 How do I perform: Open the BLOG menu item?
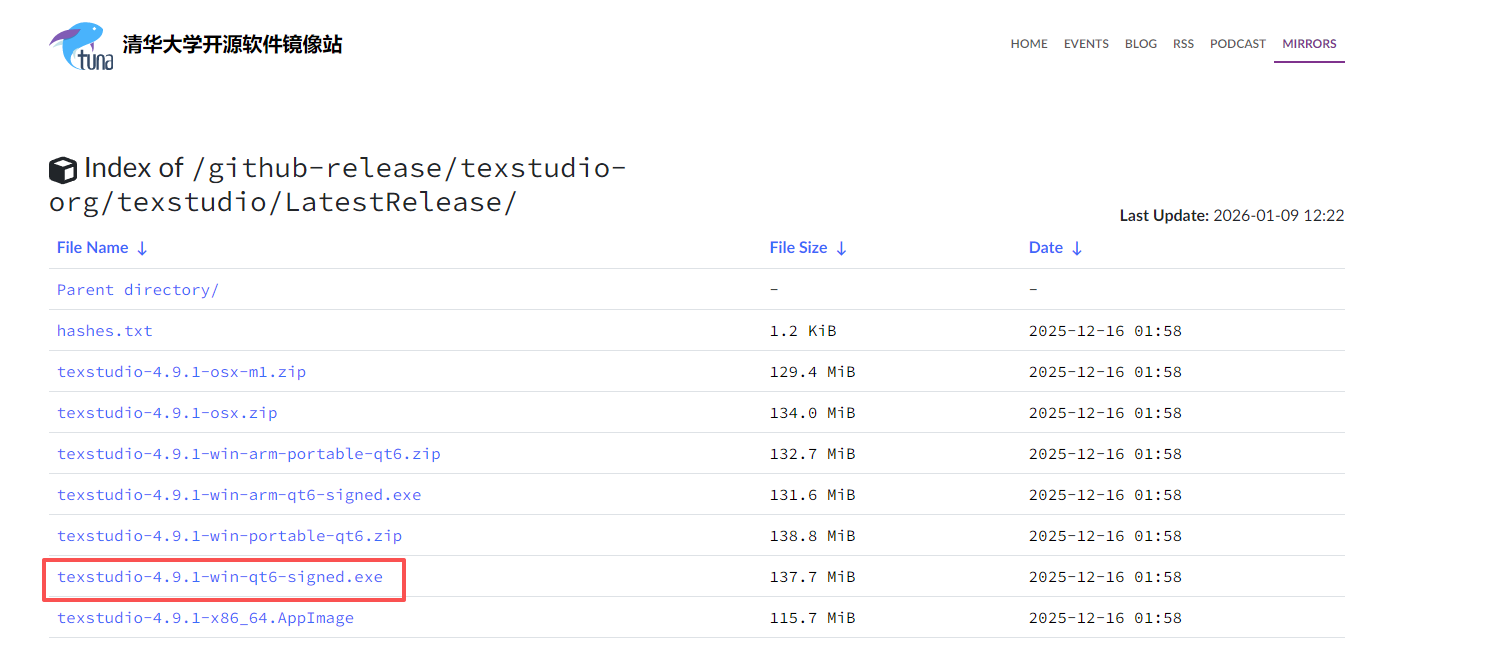click(1141, 44)
